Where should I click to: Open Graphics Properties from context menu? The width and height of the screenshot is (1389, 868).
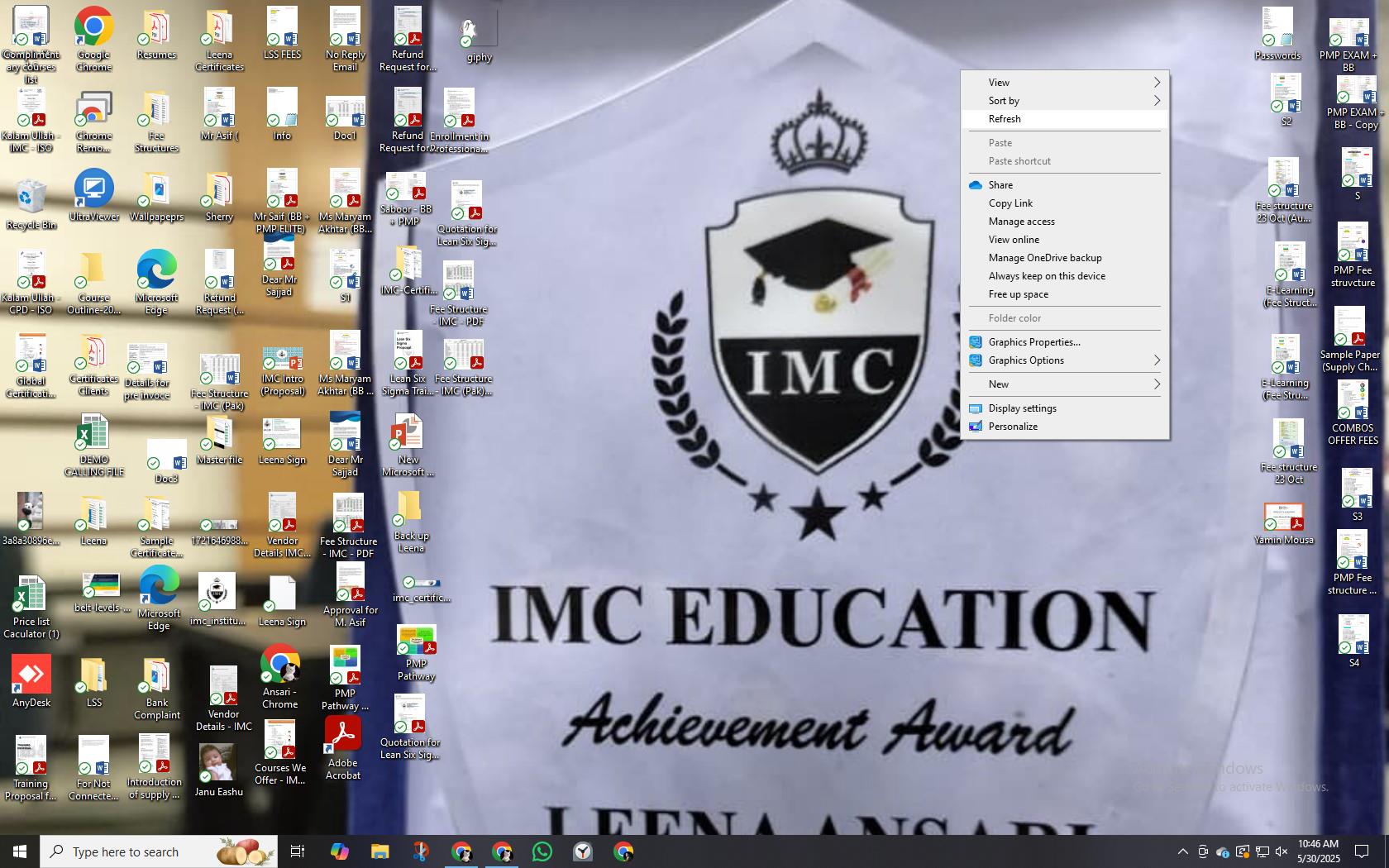coord(1065,342)
